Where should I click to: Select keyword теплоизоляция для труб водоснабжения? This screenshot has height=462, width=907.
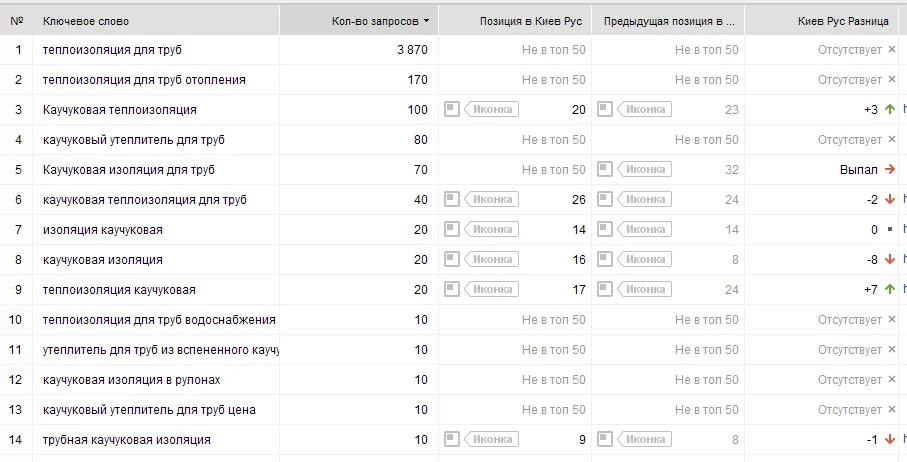point(159,320)
